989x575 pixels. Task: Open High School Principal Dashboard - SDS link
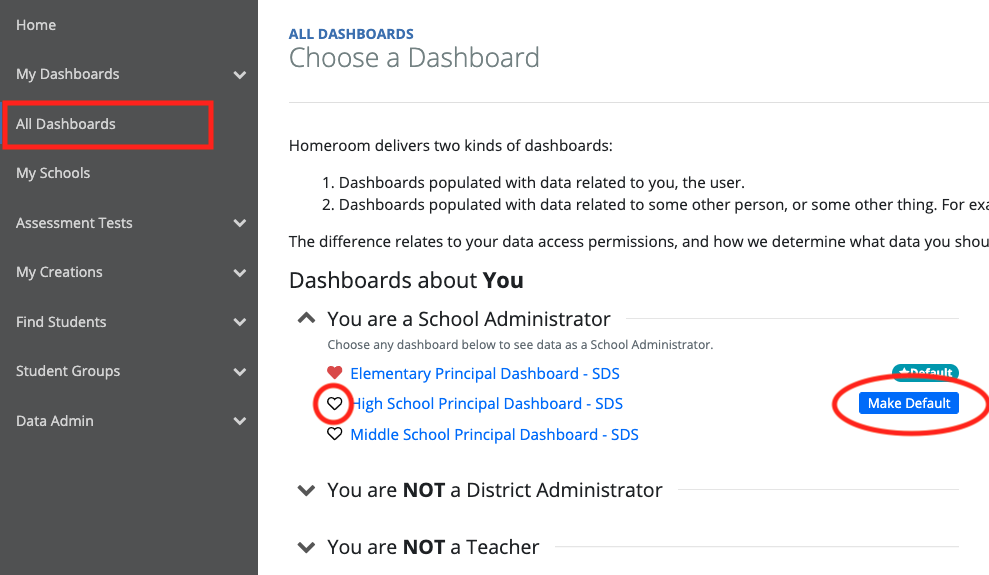pos(487,404)
